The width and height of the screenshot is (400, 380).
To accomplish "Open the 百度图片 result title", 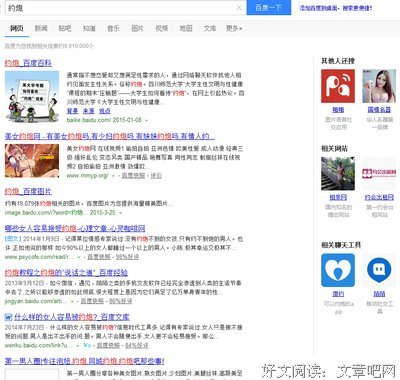I will 28,191.
